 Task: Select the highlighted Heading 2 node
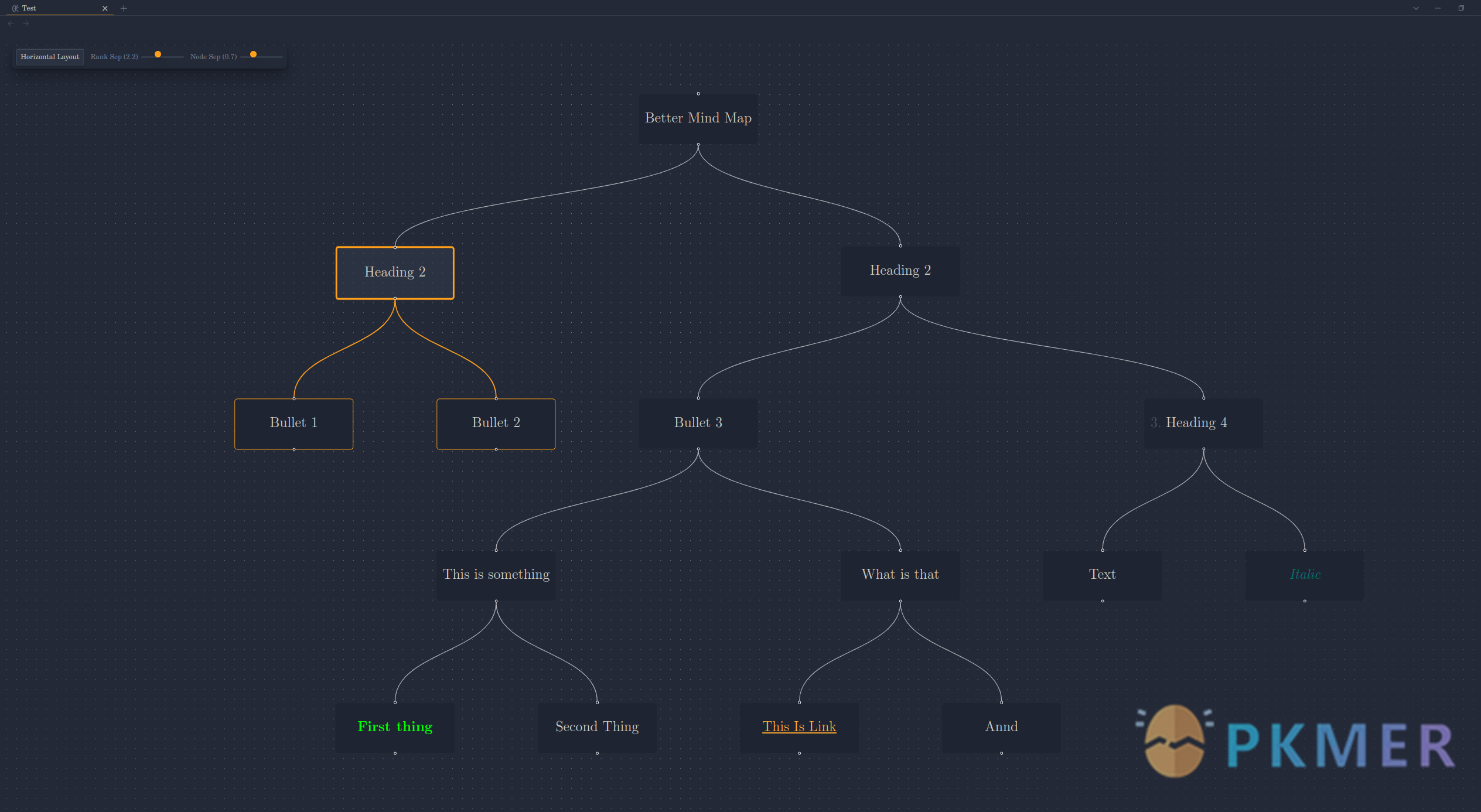pos(395,273)
